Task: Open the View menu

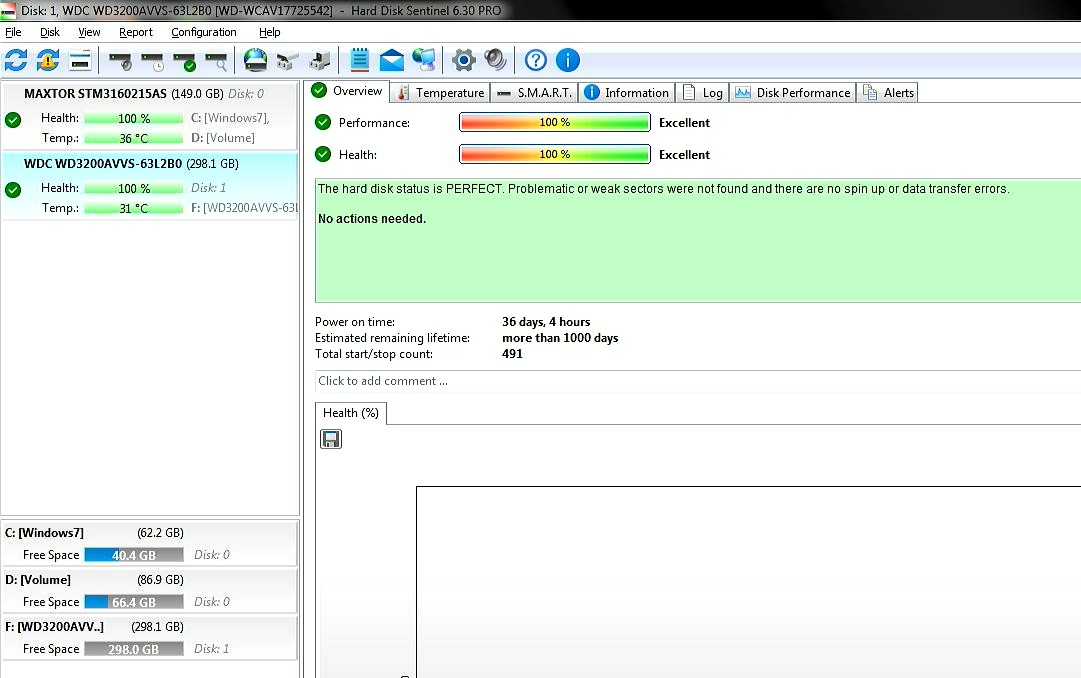Action: [89, 32]
